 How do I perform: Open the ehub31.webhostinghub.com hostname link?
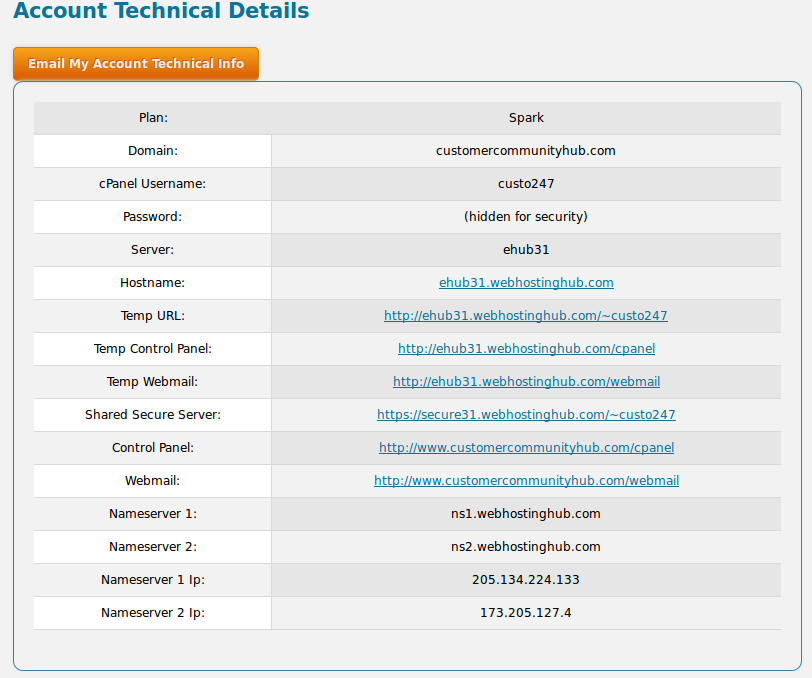[x=526, y=283]
